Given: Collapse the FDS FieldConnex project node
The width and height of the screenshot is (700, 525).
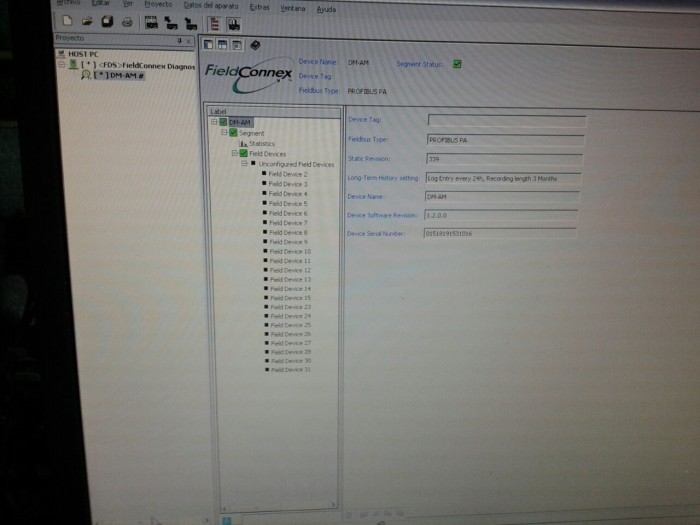Looking at the screenshot, I should pyautogui.click(x=62, y=65).
